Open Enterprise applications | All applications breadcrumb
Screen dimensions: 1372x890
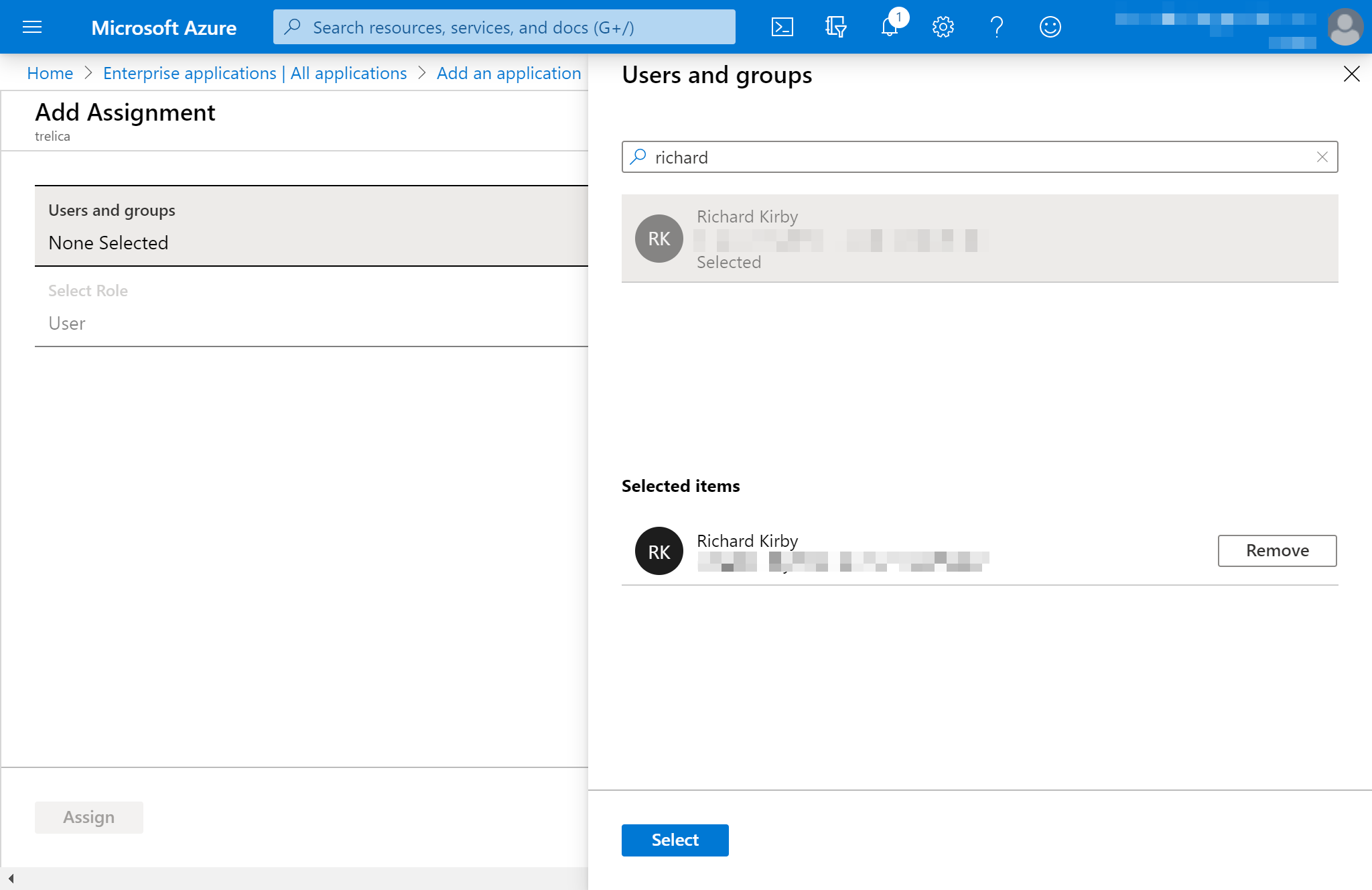click(255, 73)
